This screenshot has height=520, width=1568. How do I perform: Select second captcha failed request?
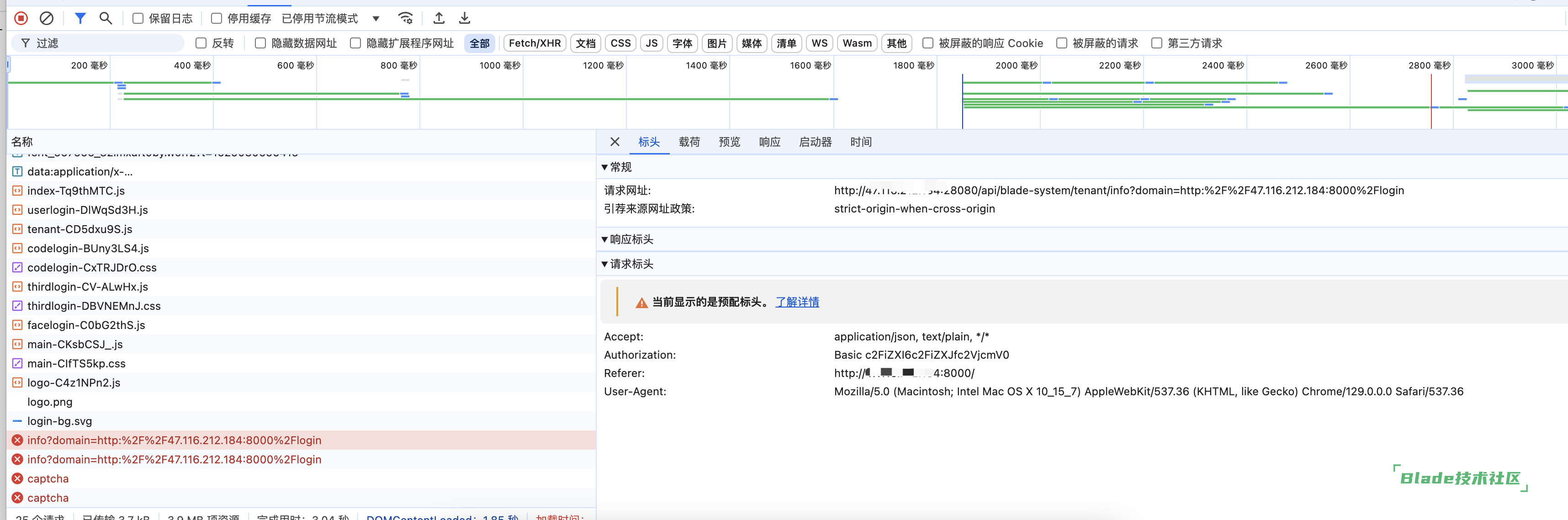(x=301, y=498)
